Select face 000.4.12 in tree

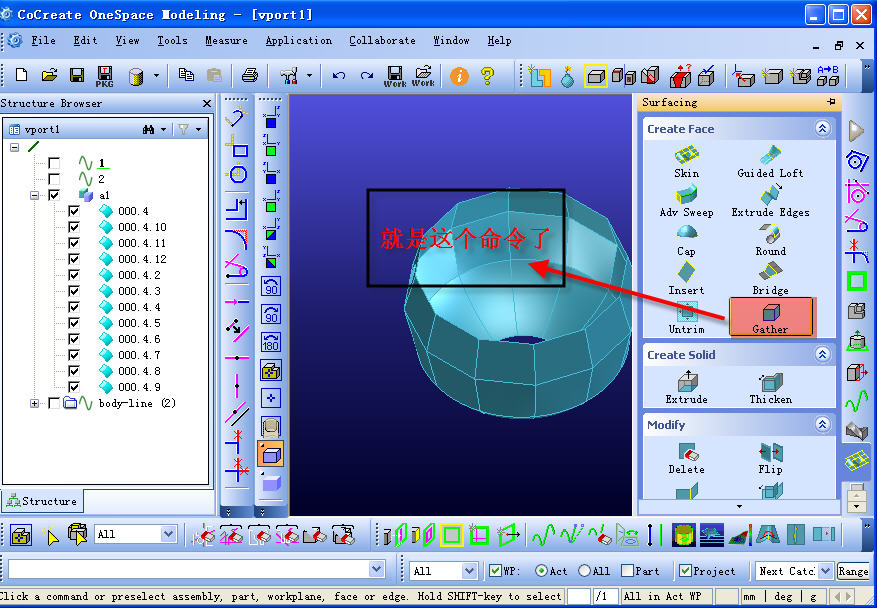click(x=142, y=259)
